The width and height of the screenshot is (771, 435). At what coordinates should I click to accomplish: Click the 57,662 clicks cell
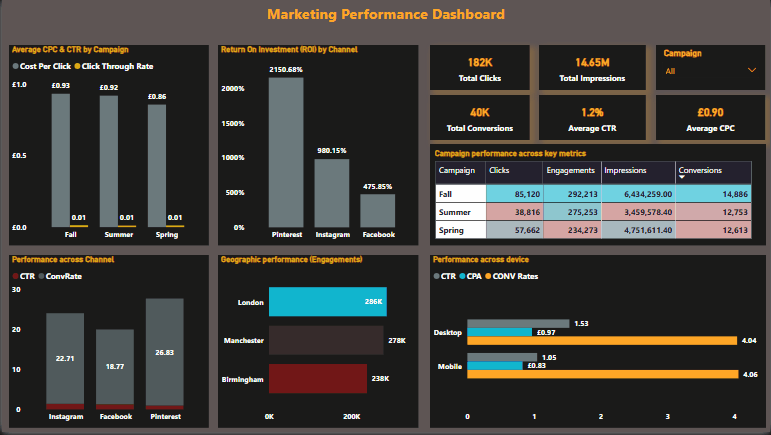[x=514, y=230]
